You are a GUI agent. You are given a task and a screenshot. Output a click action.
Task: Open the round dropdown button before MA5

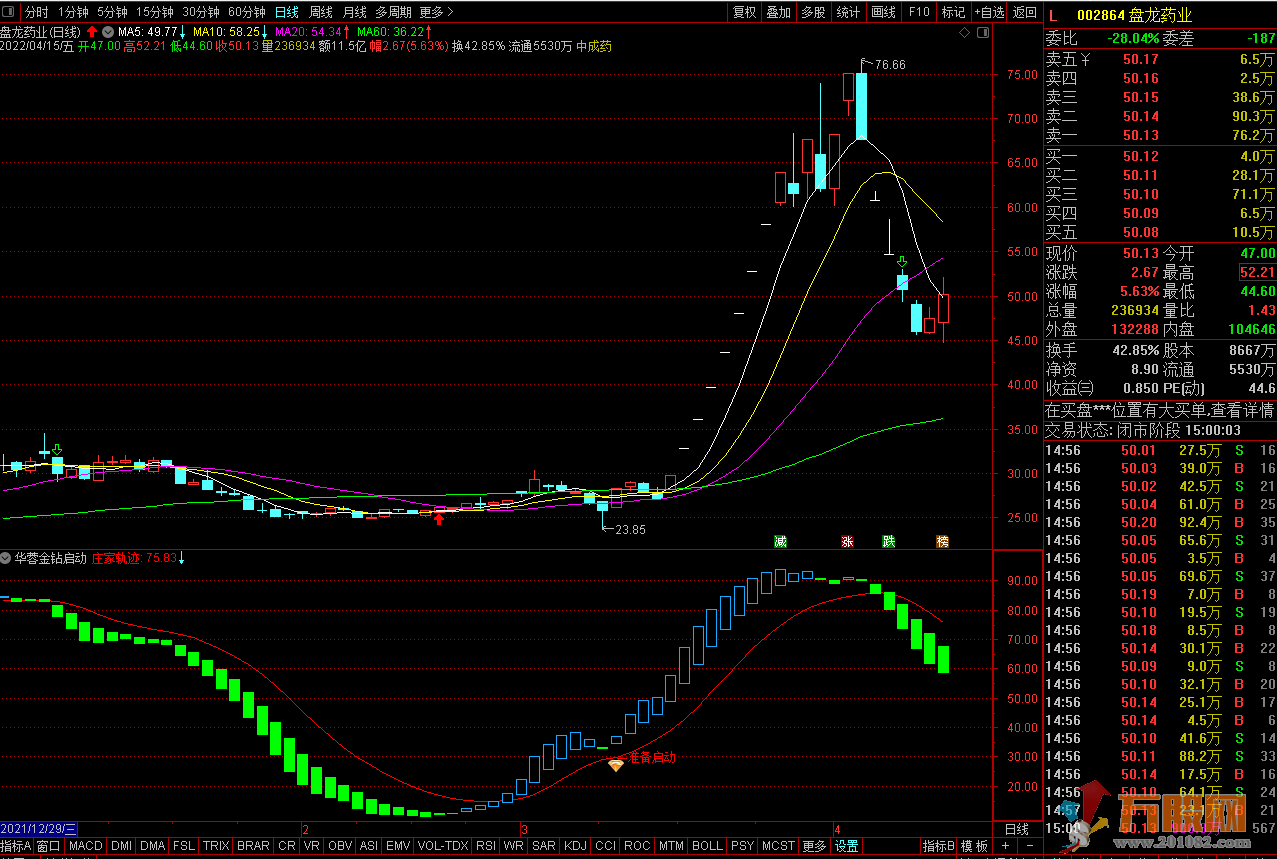(108, 32)
